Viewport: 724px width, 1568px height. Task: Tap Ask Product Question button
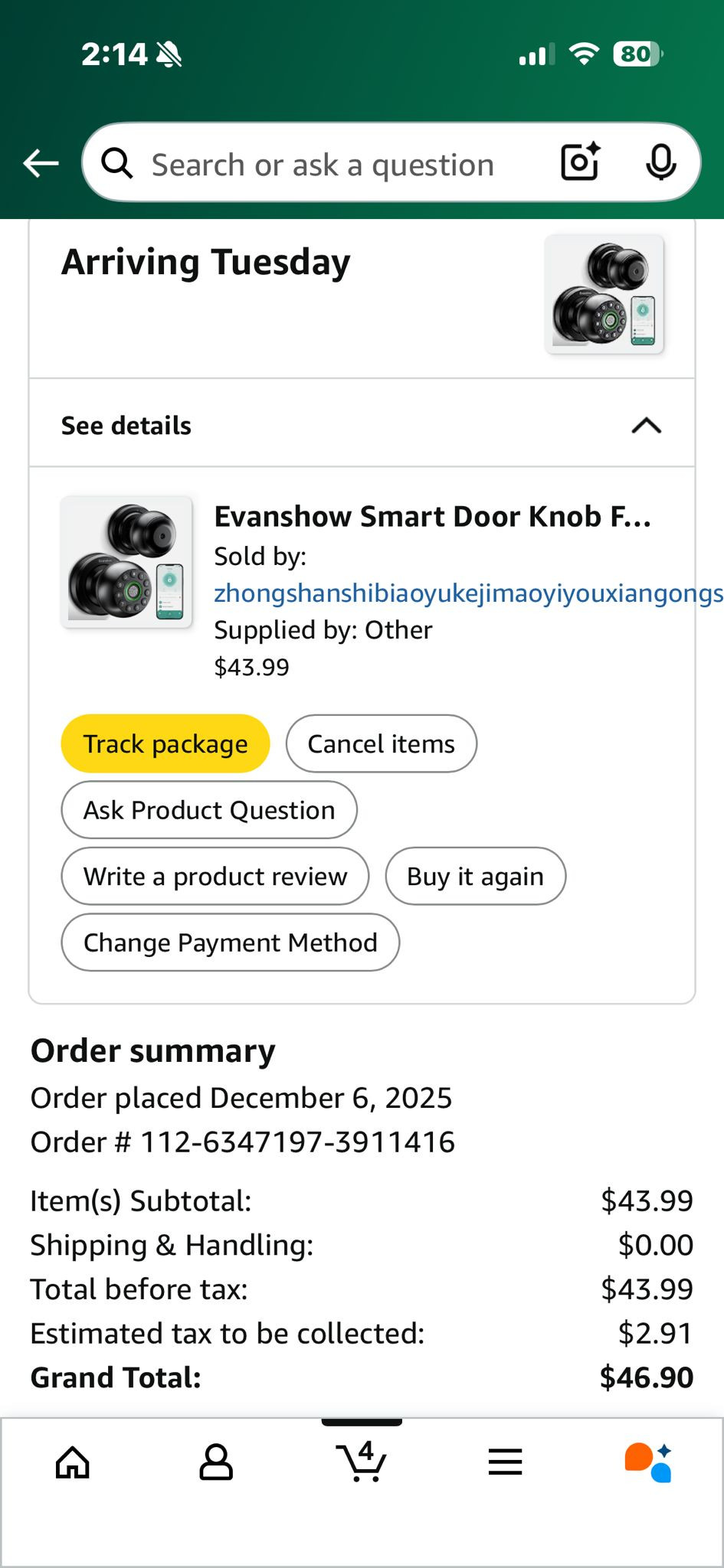[x=209, y=810]
